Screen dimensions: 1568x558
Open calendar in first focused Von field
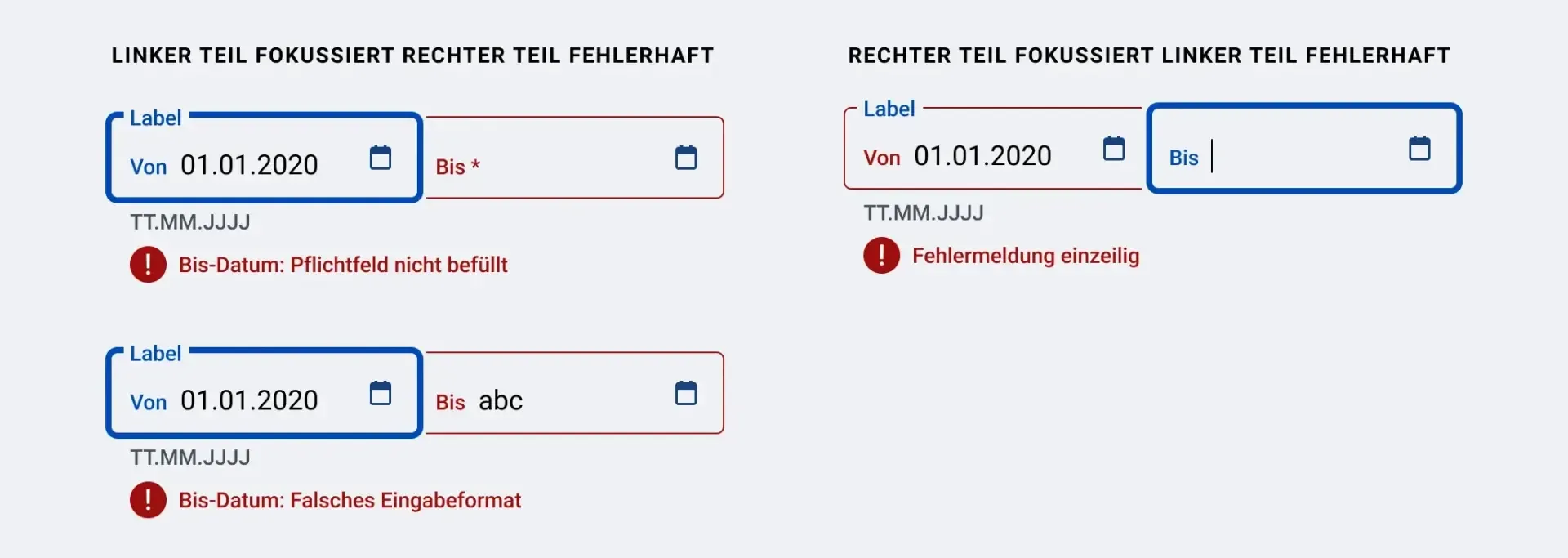coord(381,157)
